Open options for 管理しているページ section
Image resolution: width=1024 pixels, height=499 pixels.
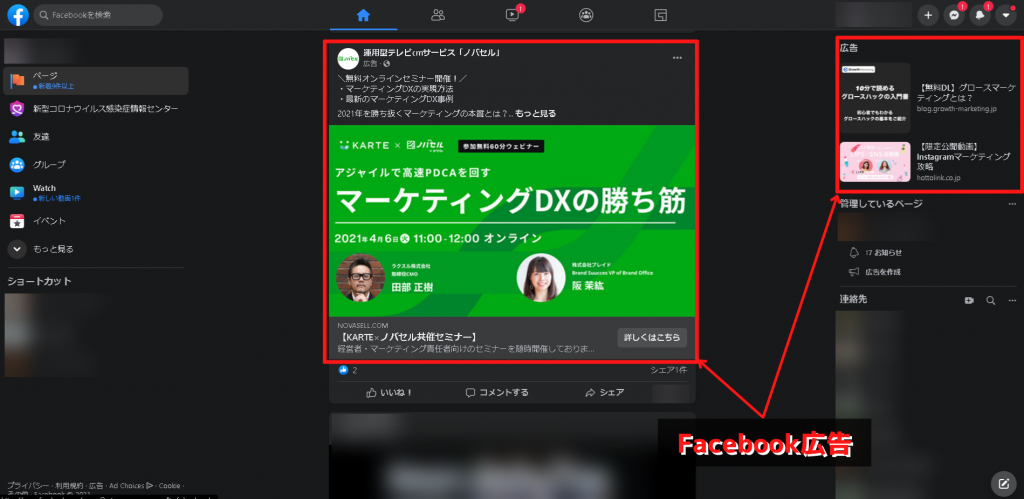click(x=1012, y=204)
